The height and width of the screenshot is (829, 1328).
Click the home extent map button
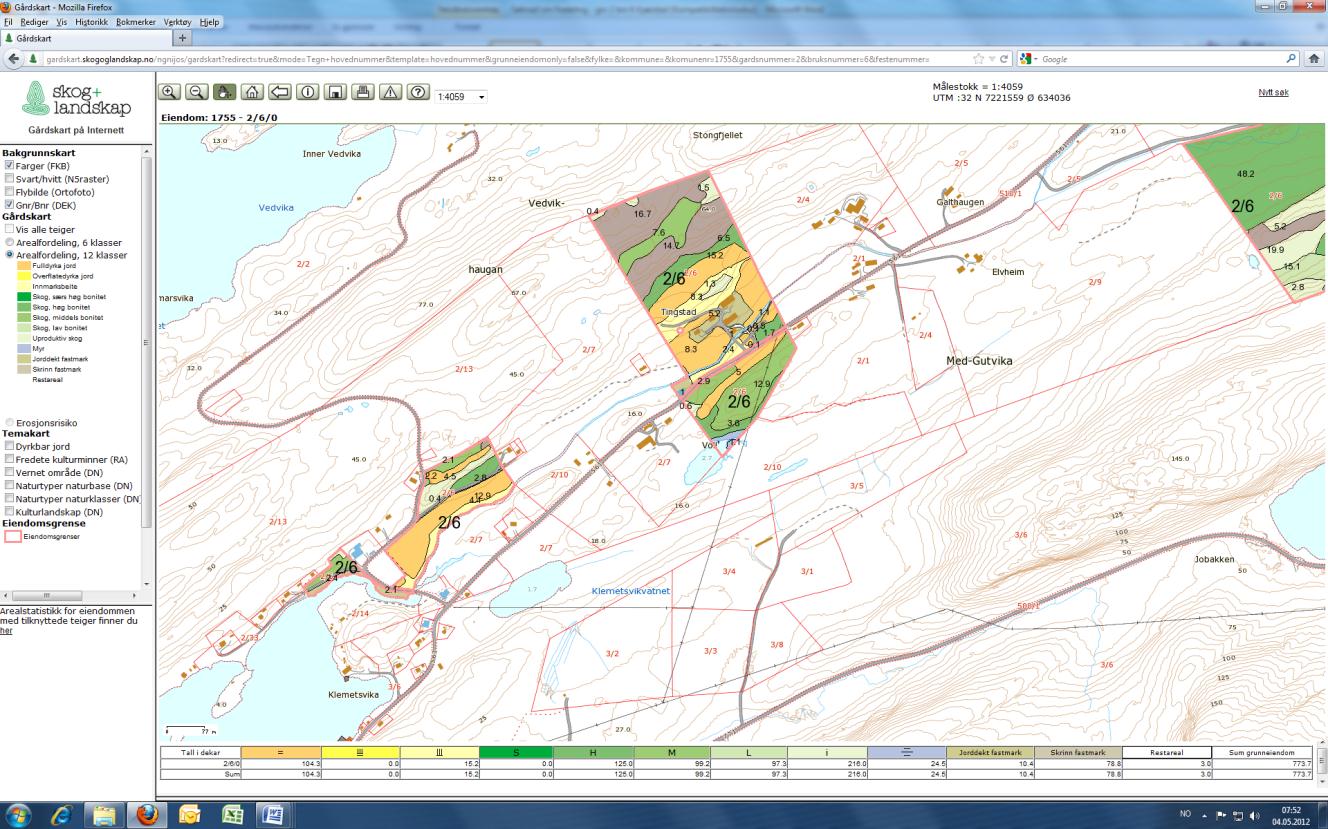[x=252, y=93]
